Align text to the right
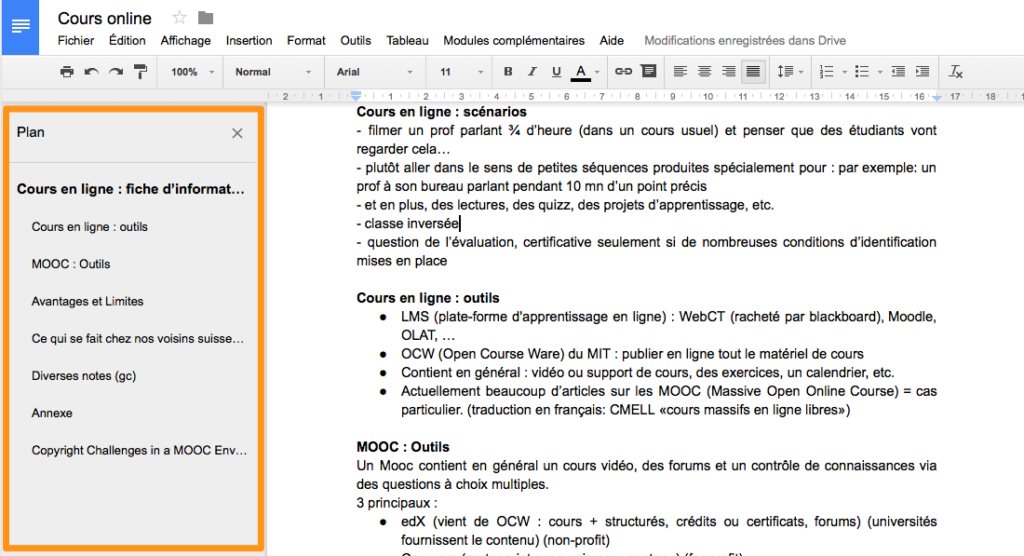This screenshot has height=556, width=1024. 728,72
